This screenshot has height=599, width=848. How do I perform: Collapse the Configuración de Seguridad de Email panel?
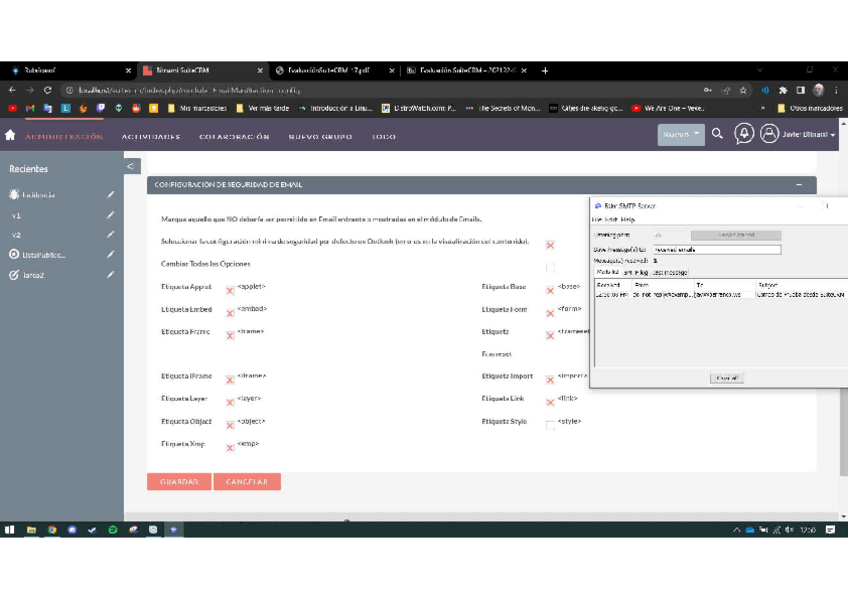coord(798,185)
